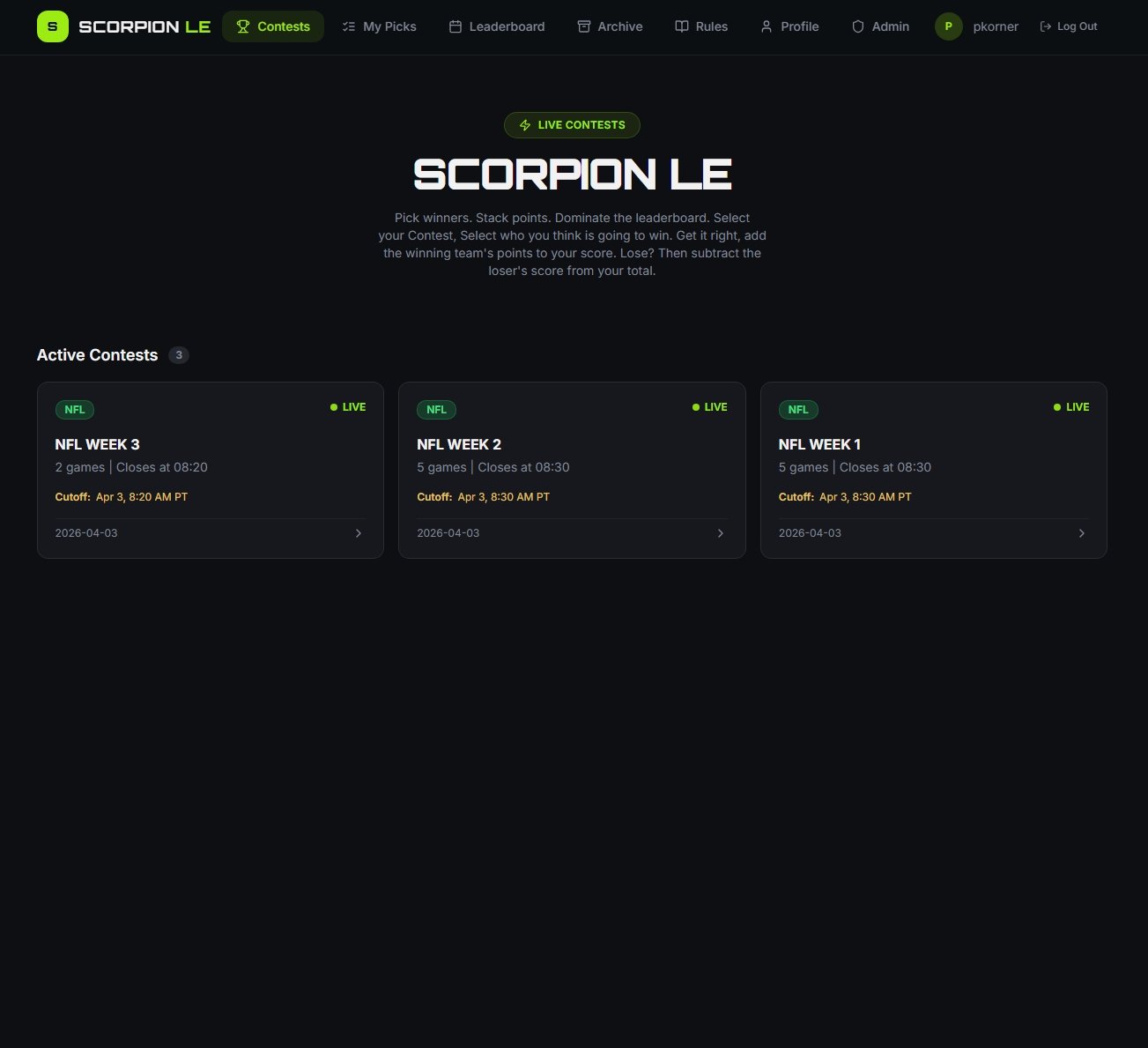Viewport: 1148px width, 1048px height.
Task: Click the SCORPION LE brand text link
Action: pos(144,26)
